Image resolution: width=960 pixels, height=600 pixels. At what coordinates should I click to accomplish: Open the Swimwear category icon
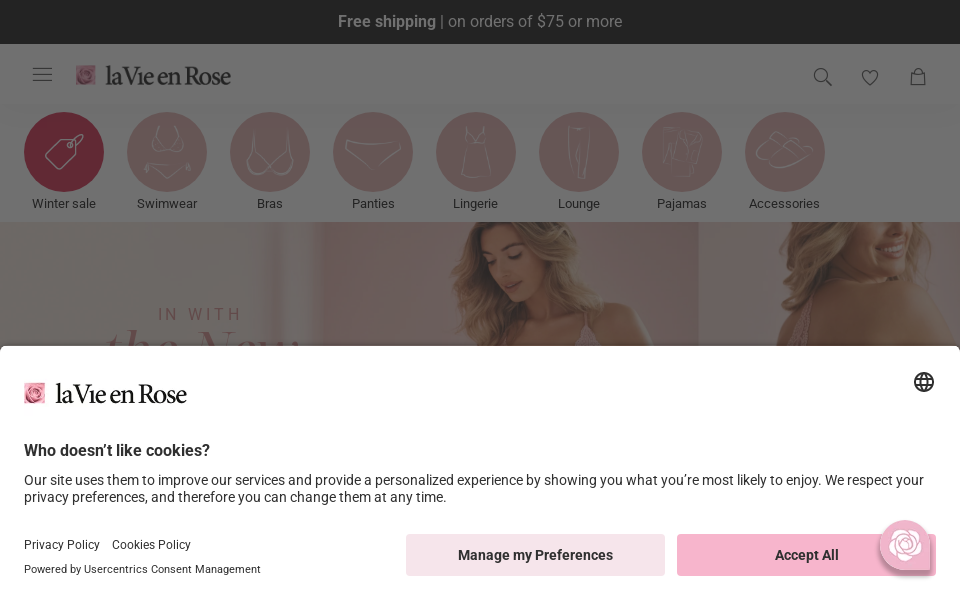(x=167, y=152)
